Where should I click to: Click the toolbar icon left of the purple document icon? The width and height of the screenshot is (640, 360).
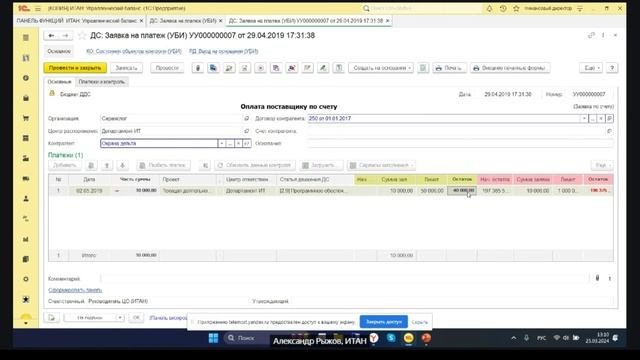[260, 68]
